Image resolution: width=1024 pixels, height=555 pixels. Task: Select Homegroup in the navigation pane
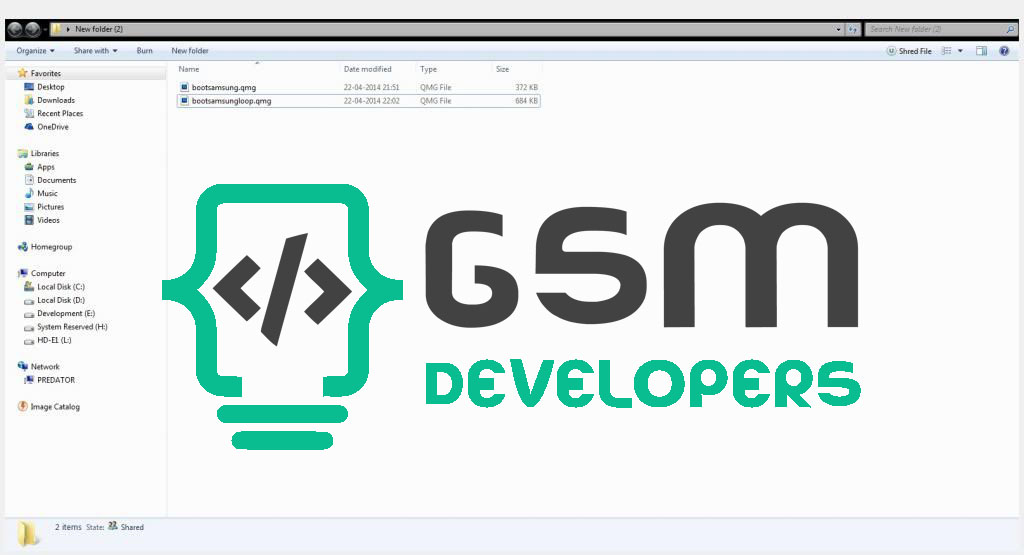click(52, 247)
